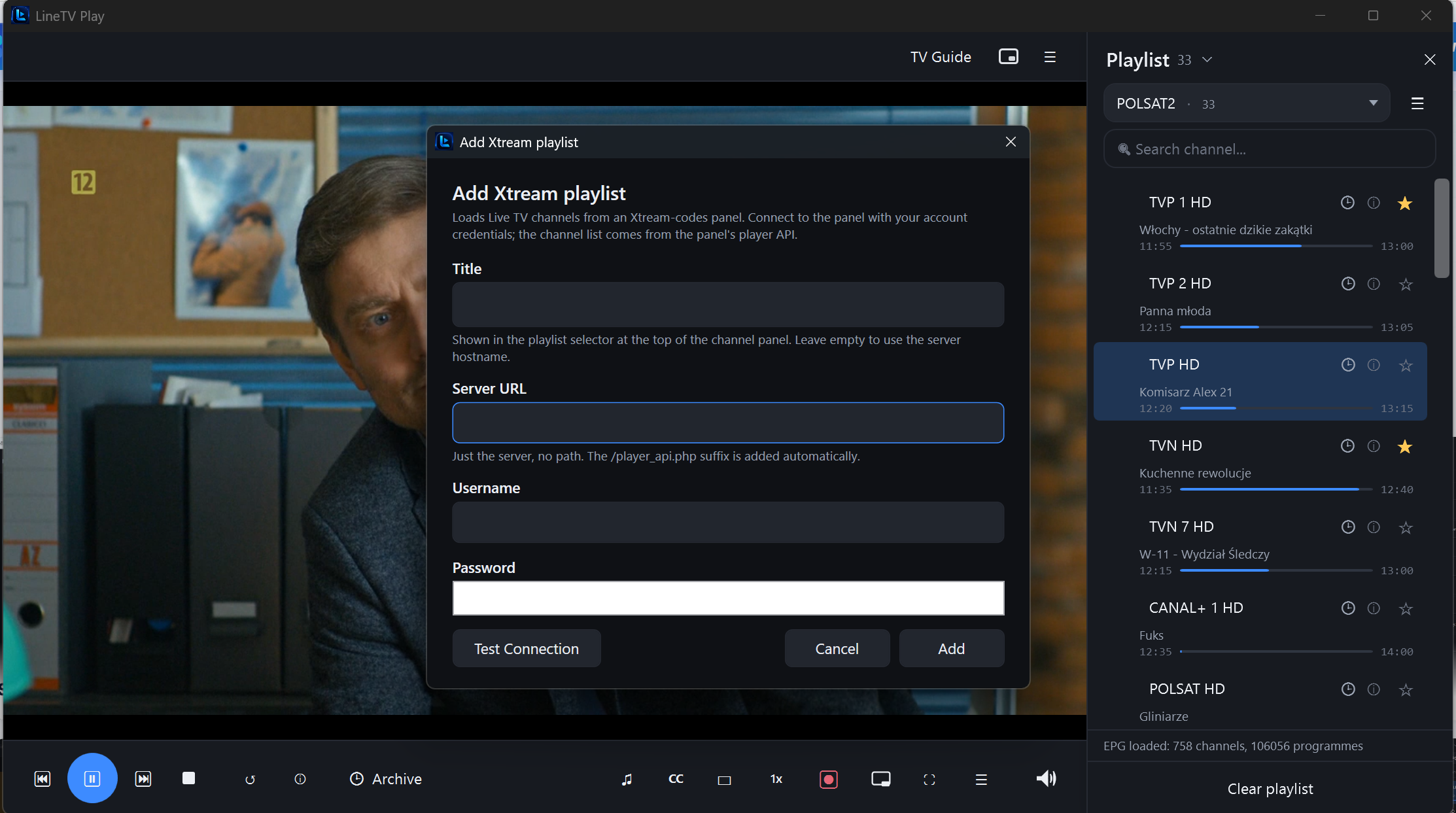Open archive clock for TVN HD
The image size is (1456, 813).
(1347, 446)
